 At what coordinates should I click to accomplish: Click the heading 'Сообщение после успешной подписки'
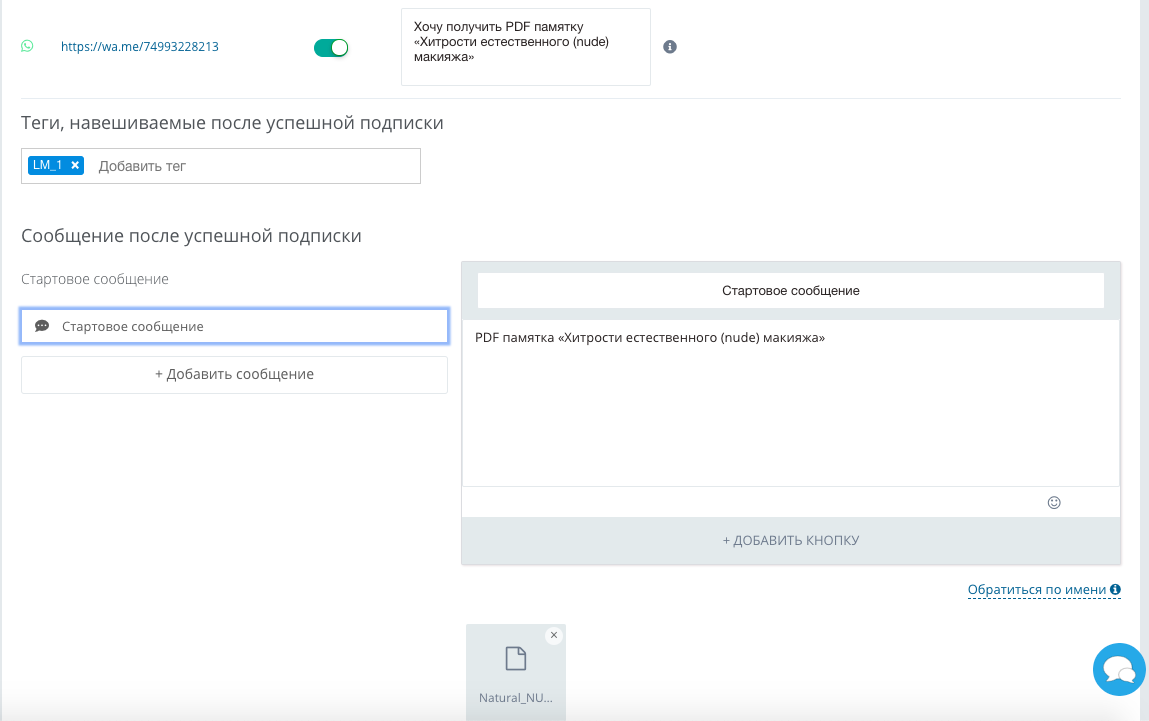tap(191, 236)
